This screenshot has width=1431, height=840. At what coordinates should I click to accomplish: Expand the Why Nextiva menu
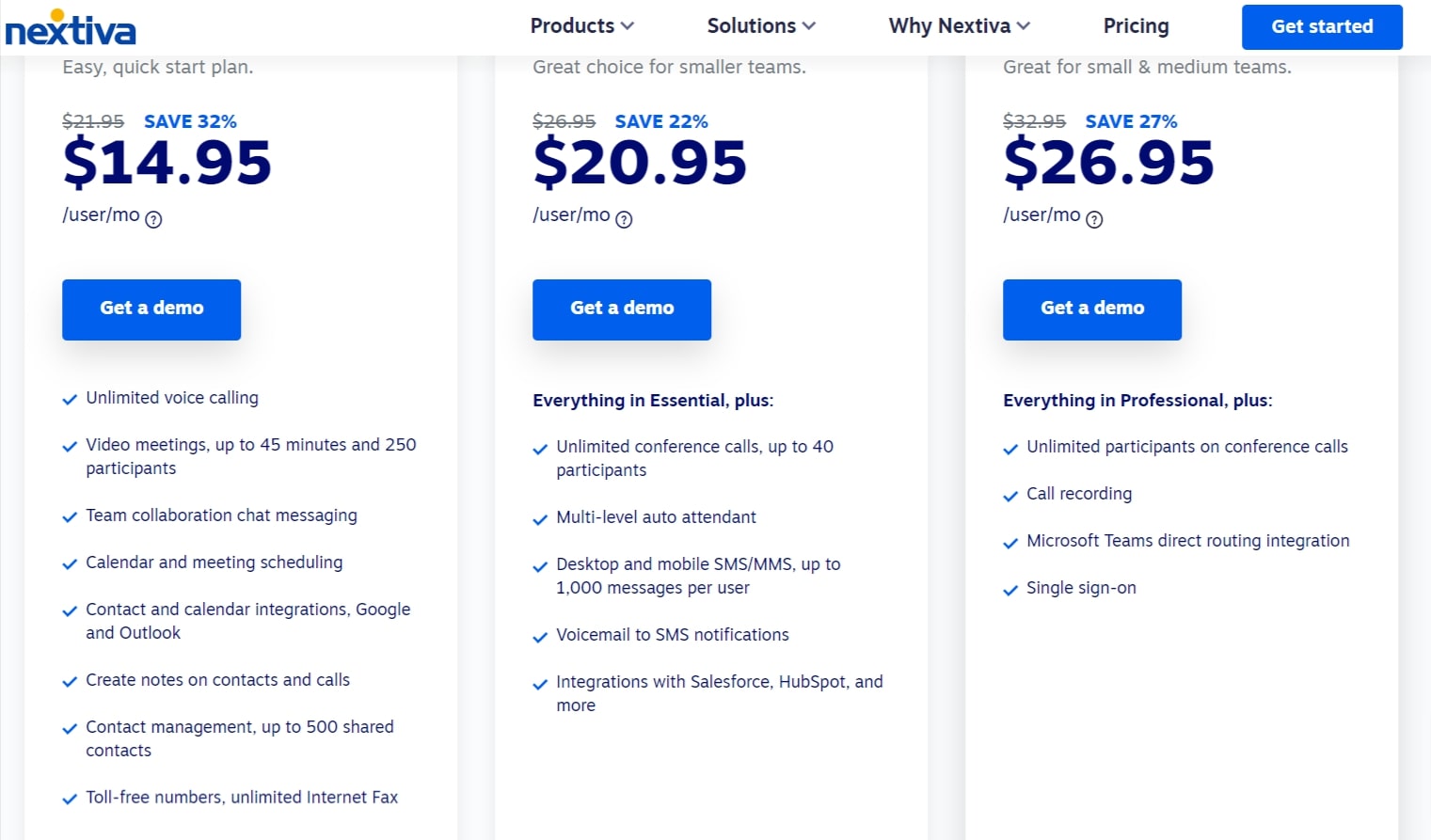pos(959,26)
